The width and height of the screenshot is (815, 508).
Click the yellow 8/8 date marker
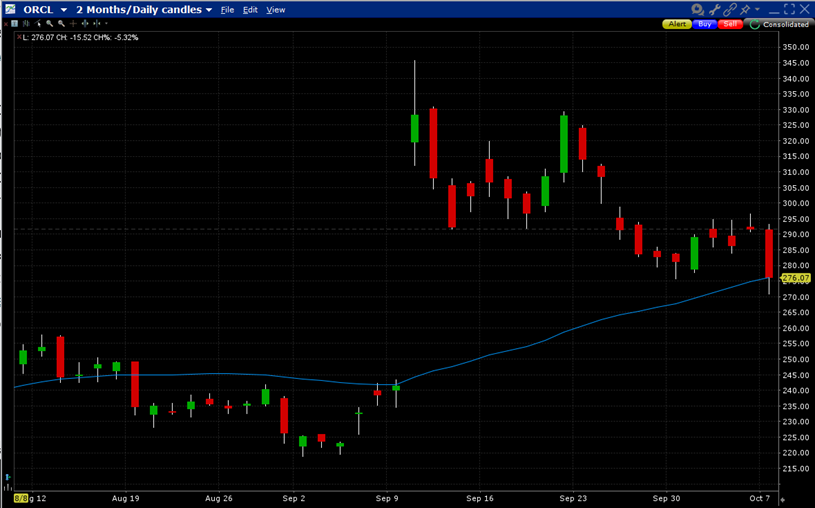pos(21,498)
